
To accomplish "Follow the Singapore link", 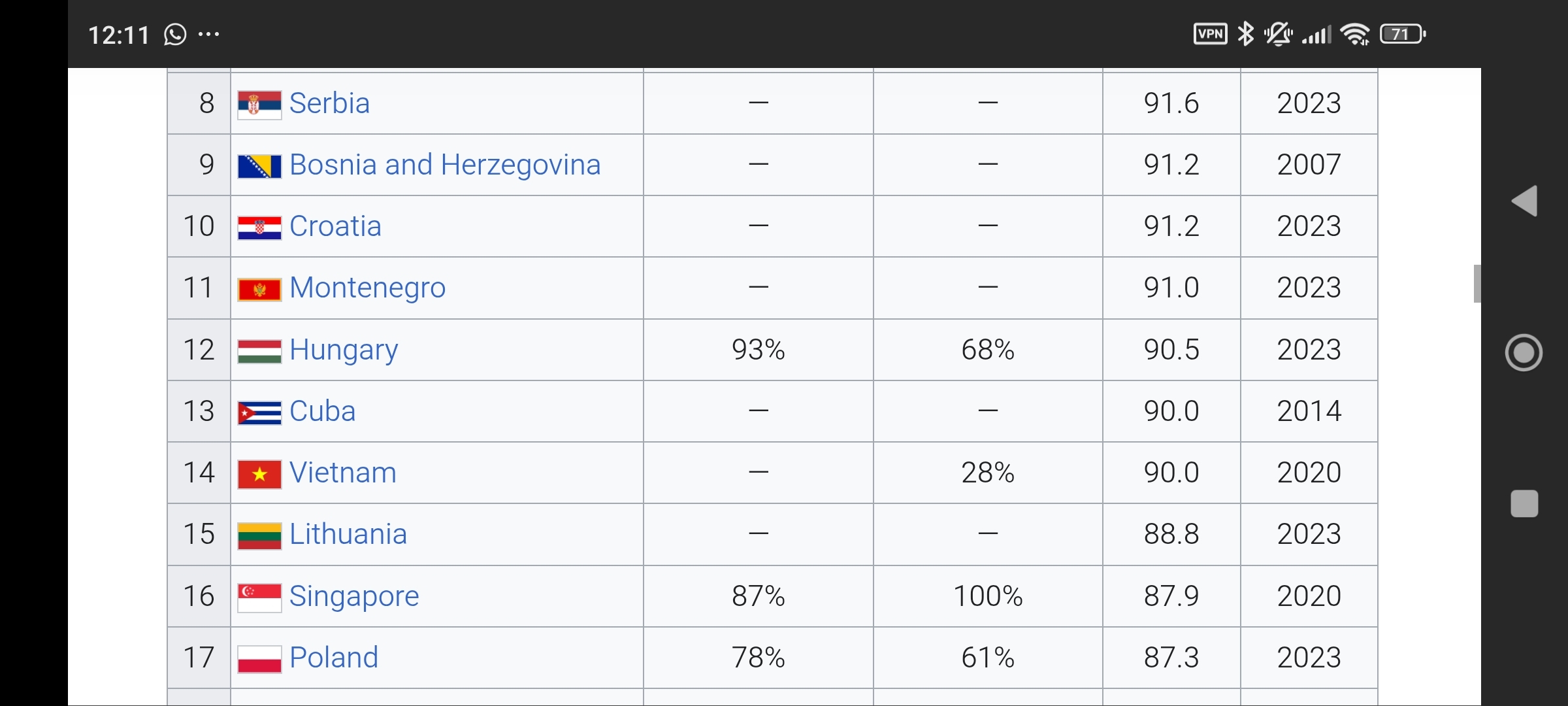I will (354, 596).
